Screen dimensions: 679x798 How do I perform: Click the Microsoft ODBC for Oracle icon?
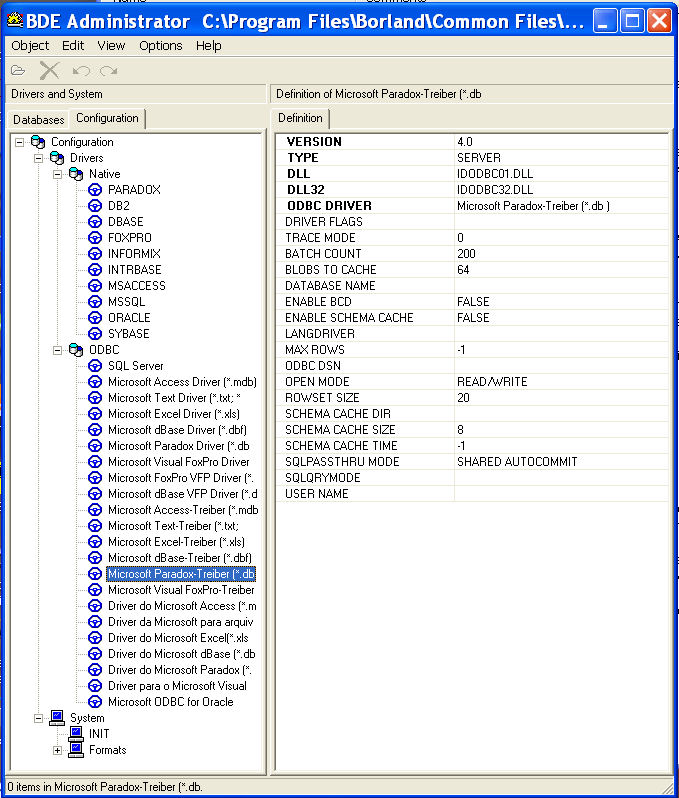coord(95,702)
